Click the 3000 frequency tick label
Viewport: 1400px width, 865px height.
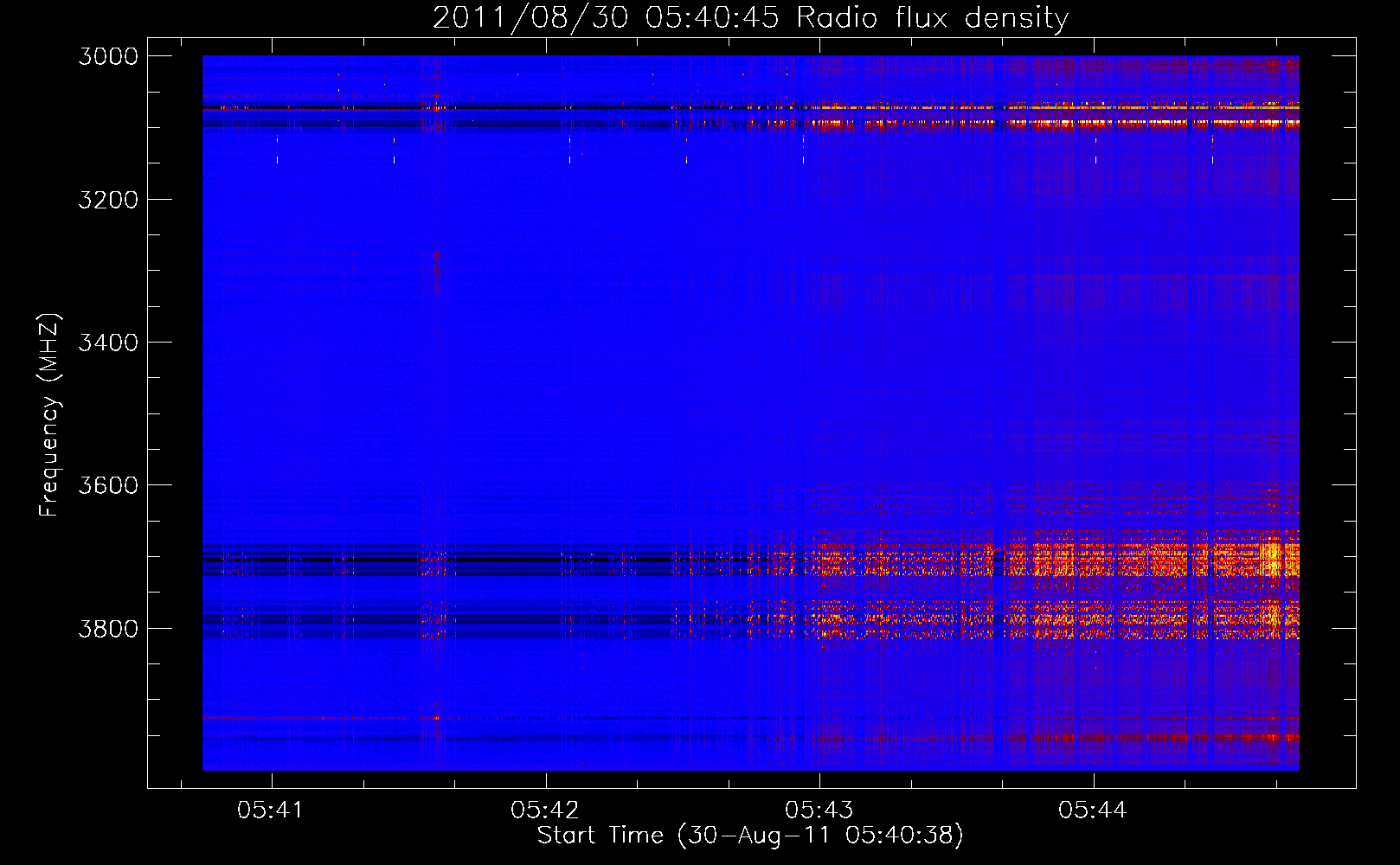coord(108,56)
